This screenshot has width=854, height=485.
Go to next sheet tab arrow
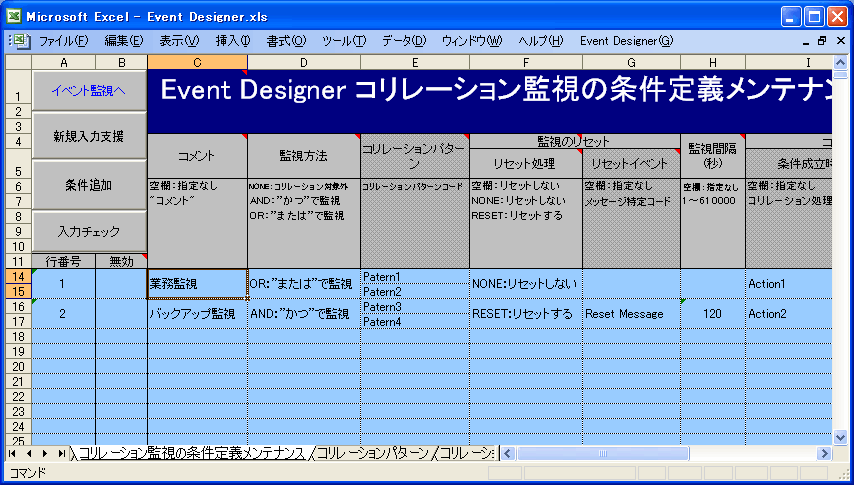tap(45, 453)
